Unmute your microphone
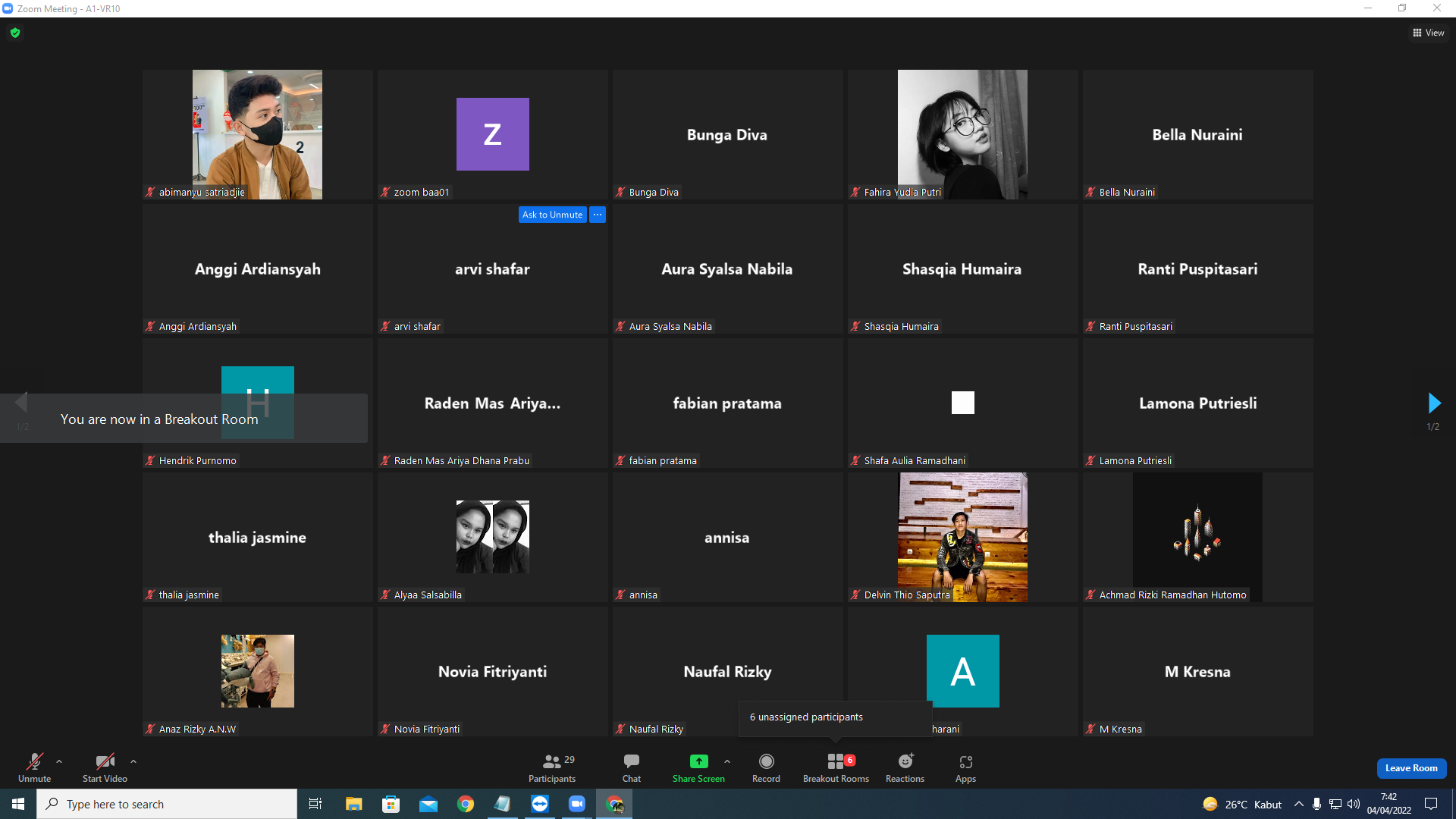 35,767
